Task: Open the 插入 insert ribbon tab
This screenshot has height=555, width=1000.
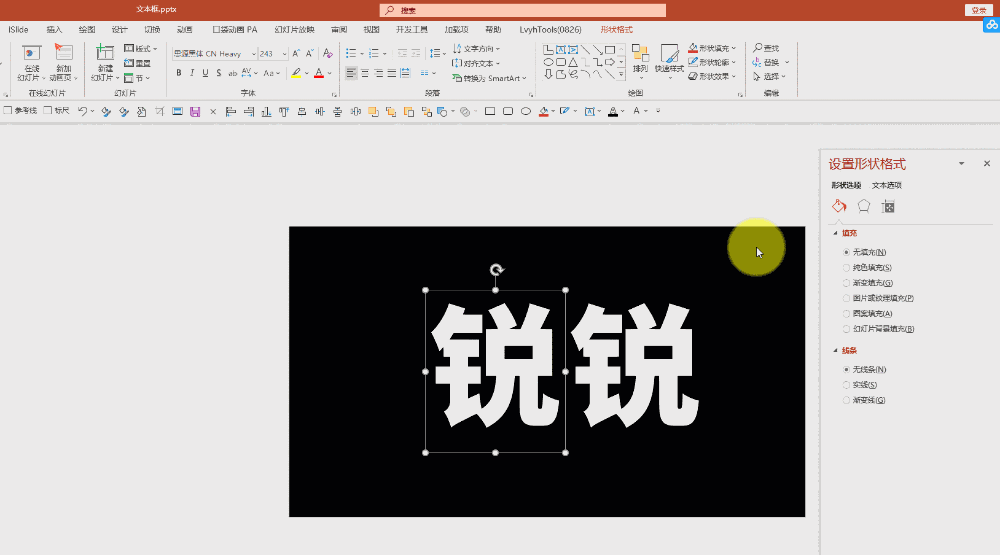Action: click(x=54, y=29)
